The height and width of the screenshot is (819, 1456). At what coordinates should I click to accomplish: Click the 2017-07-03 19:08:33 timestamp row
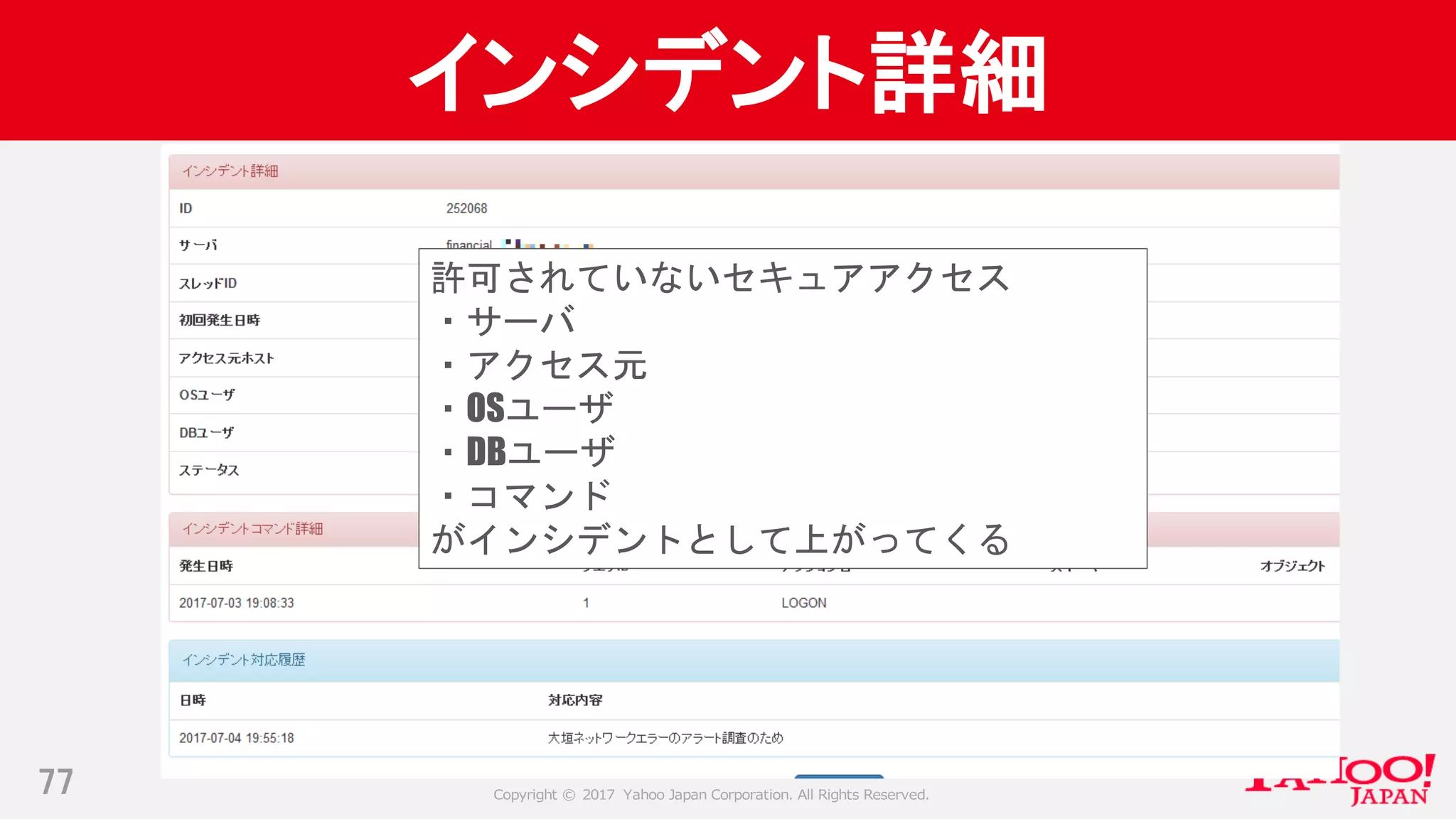236,603
